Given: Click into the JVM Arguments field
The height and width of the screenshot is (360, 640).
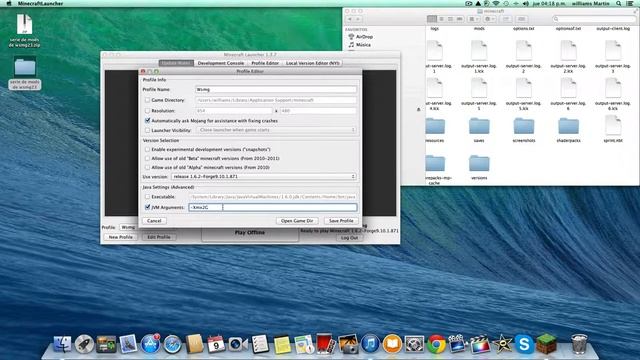Looking at the screenshot, I should [x=273, y=207].
